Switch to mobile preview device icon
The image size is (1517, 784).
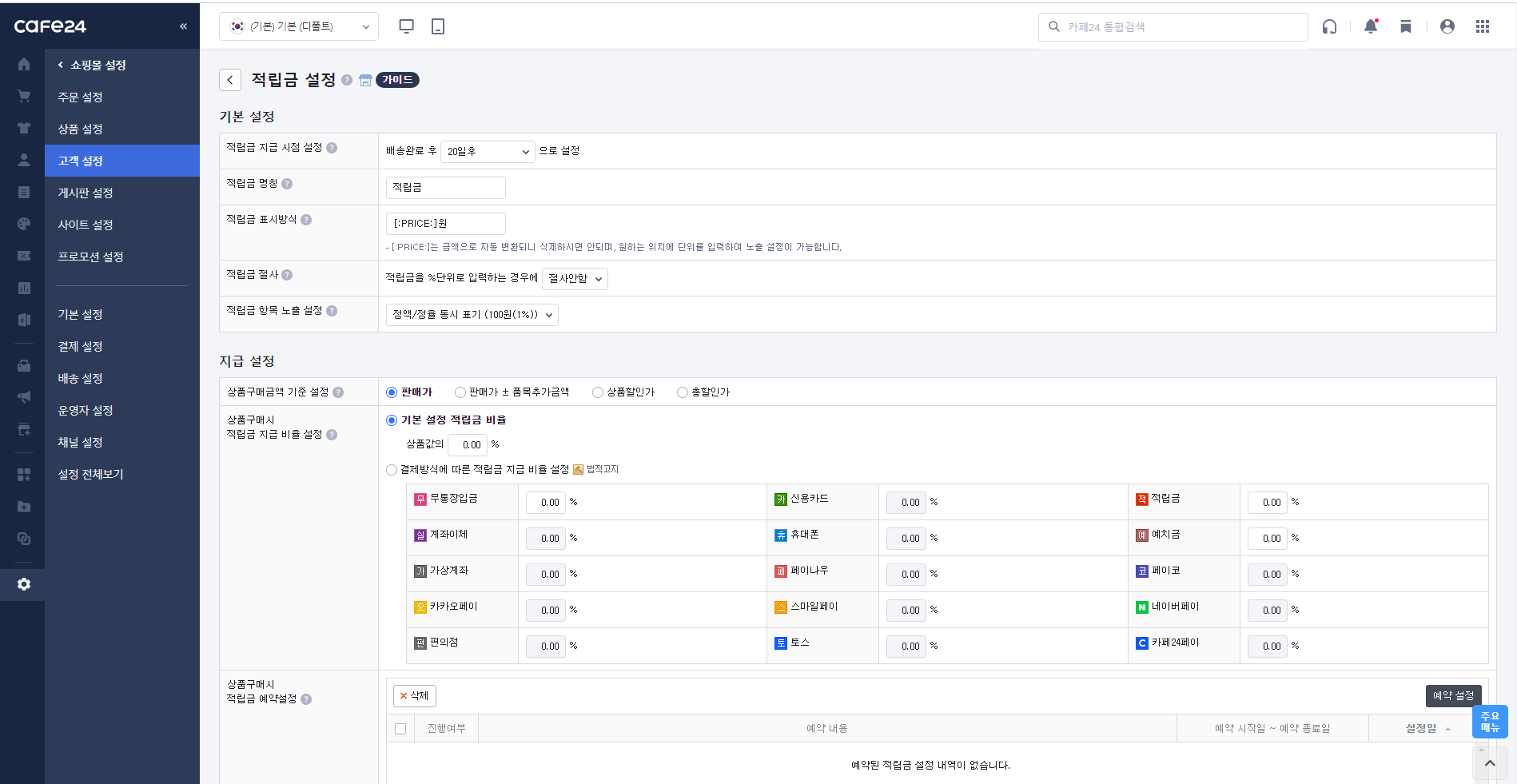(438, 26)
